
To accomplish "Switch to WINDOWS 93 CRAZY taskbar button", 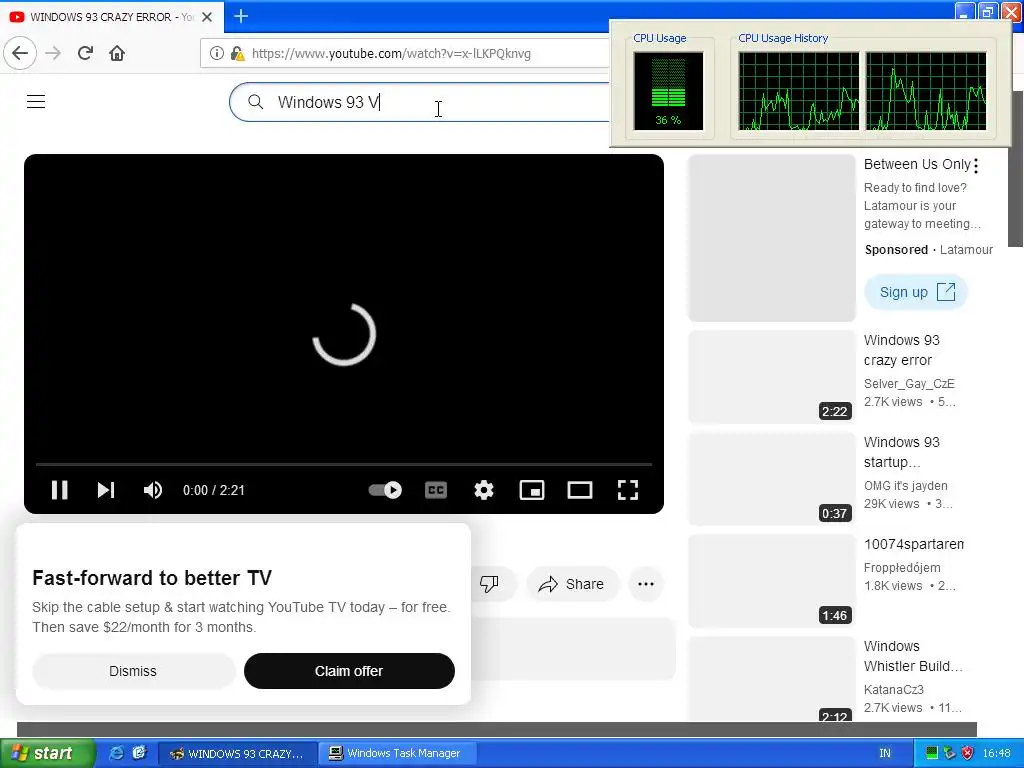I will pyautogui.click(x=238, y=754).
